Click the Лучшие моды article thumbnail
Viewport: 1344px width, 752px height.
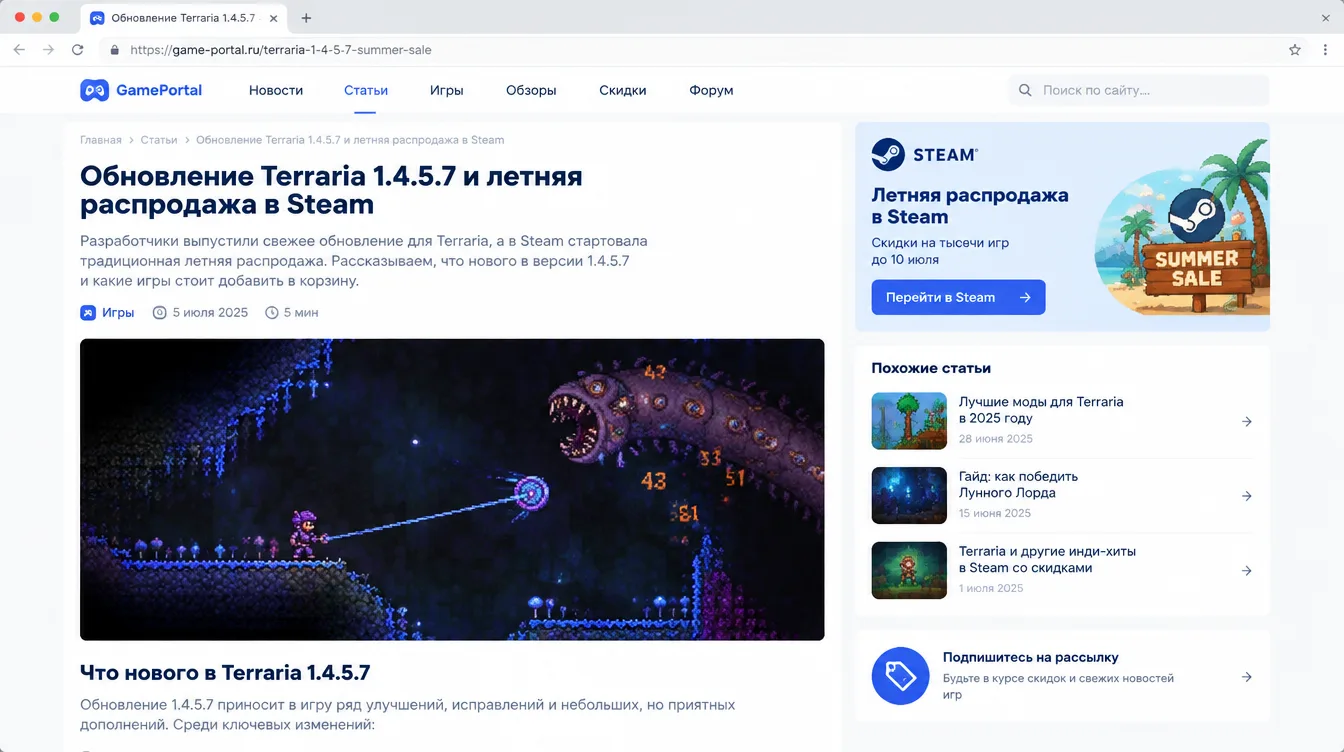point(909,421)
